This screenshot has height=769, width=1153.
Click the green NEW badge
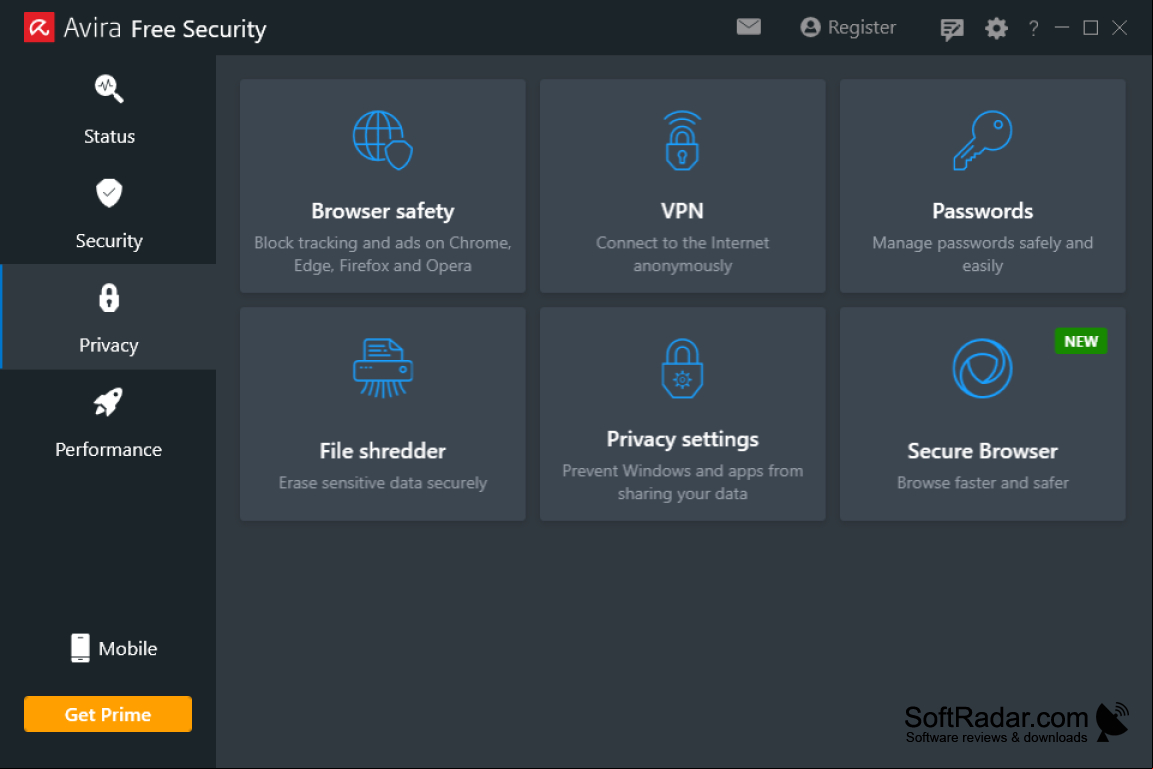(1080, 341)
